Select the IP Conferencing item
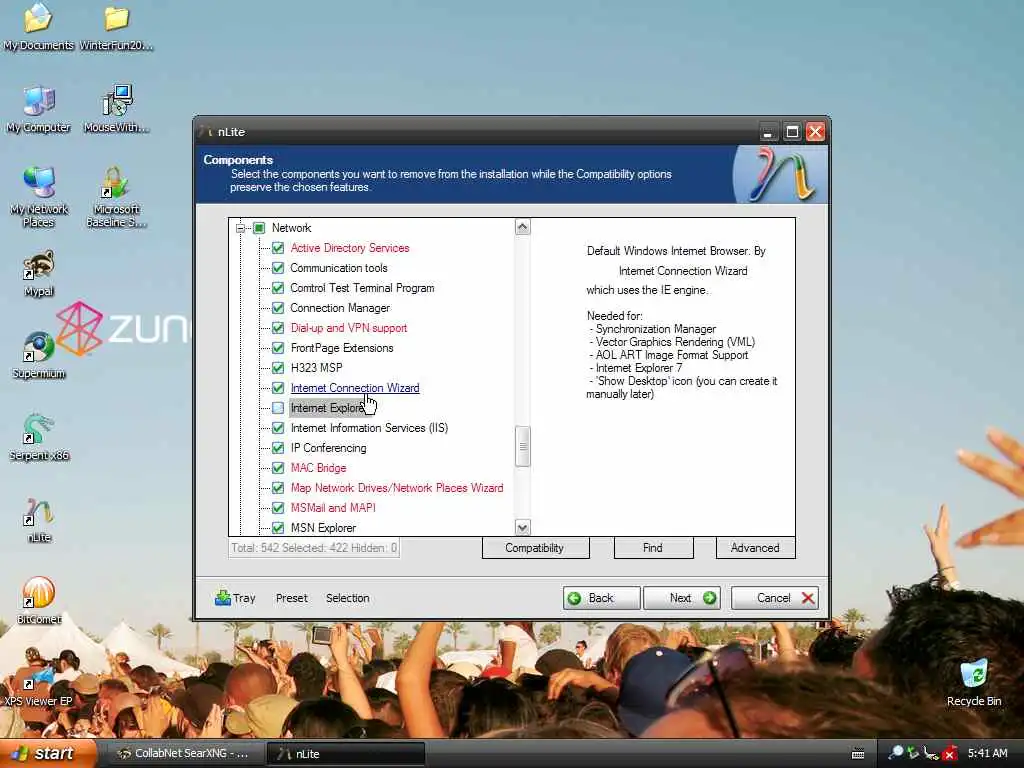Image resolution: width=1024 pixels, height=768 pixels. pyautogui.click(x=328, y=448)
